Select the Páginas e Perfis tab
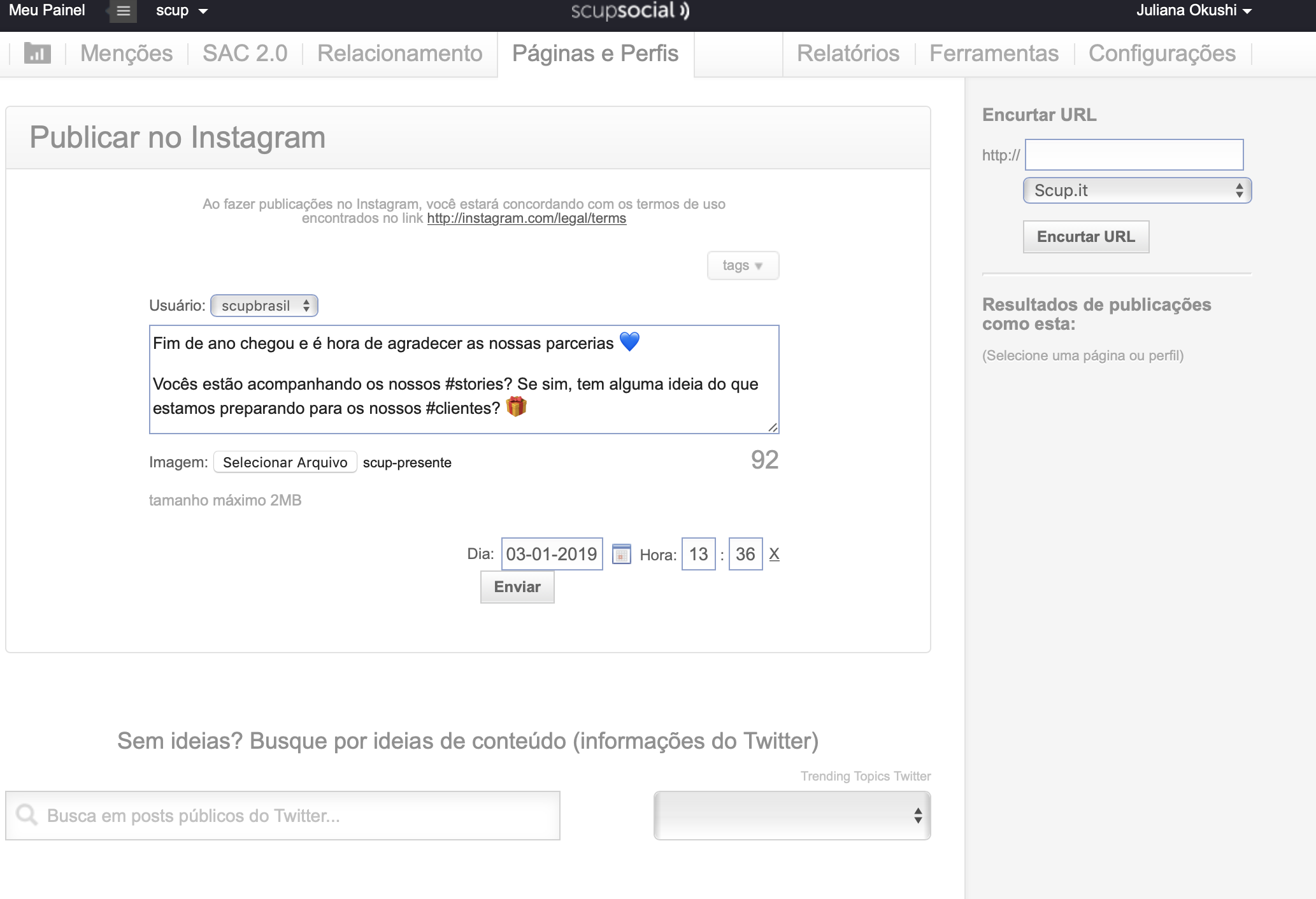 [x=595, y=53]
